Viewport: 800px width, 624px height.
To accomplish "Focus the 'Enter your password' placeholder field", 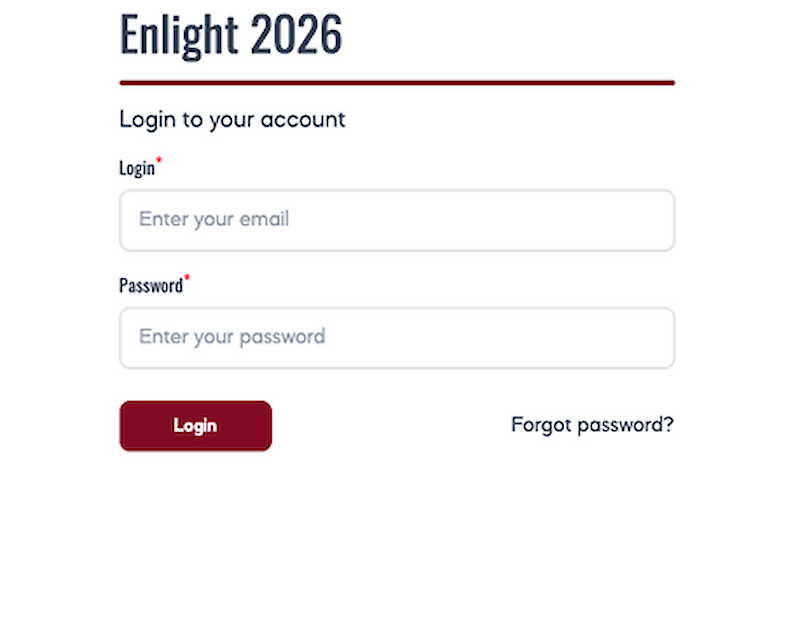I will (x=397, y=337).
